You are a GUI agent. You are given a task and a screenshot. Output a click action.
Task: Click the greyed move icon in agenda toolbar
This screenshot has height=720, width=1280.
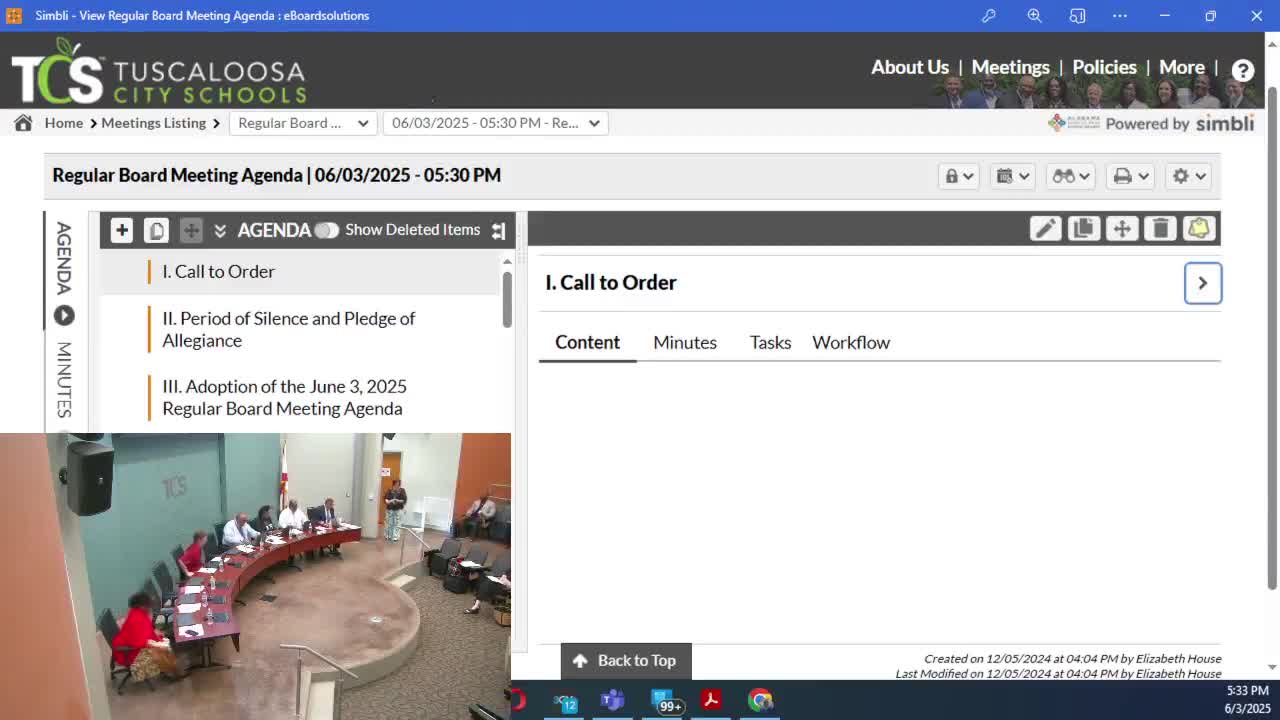point(191,230)
